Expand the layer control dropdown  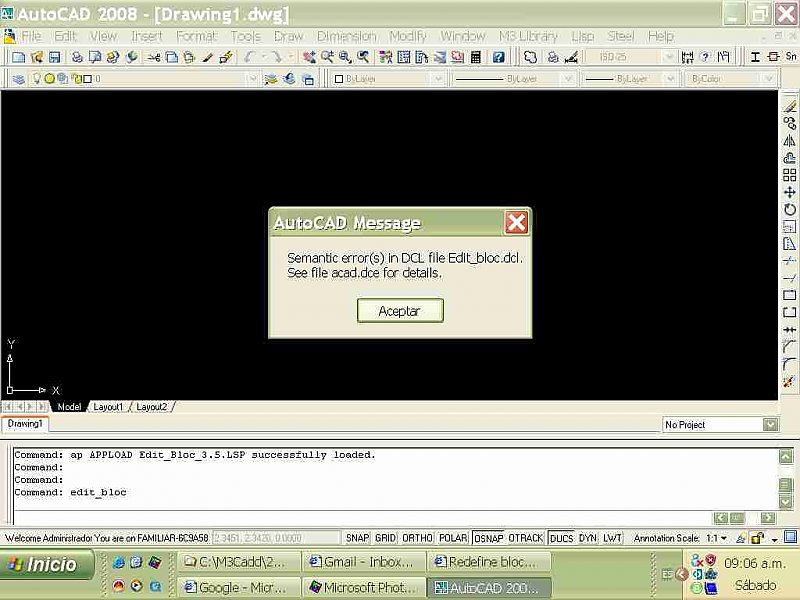[x=252, y=79]
